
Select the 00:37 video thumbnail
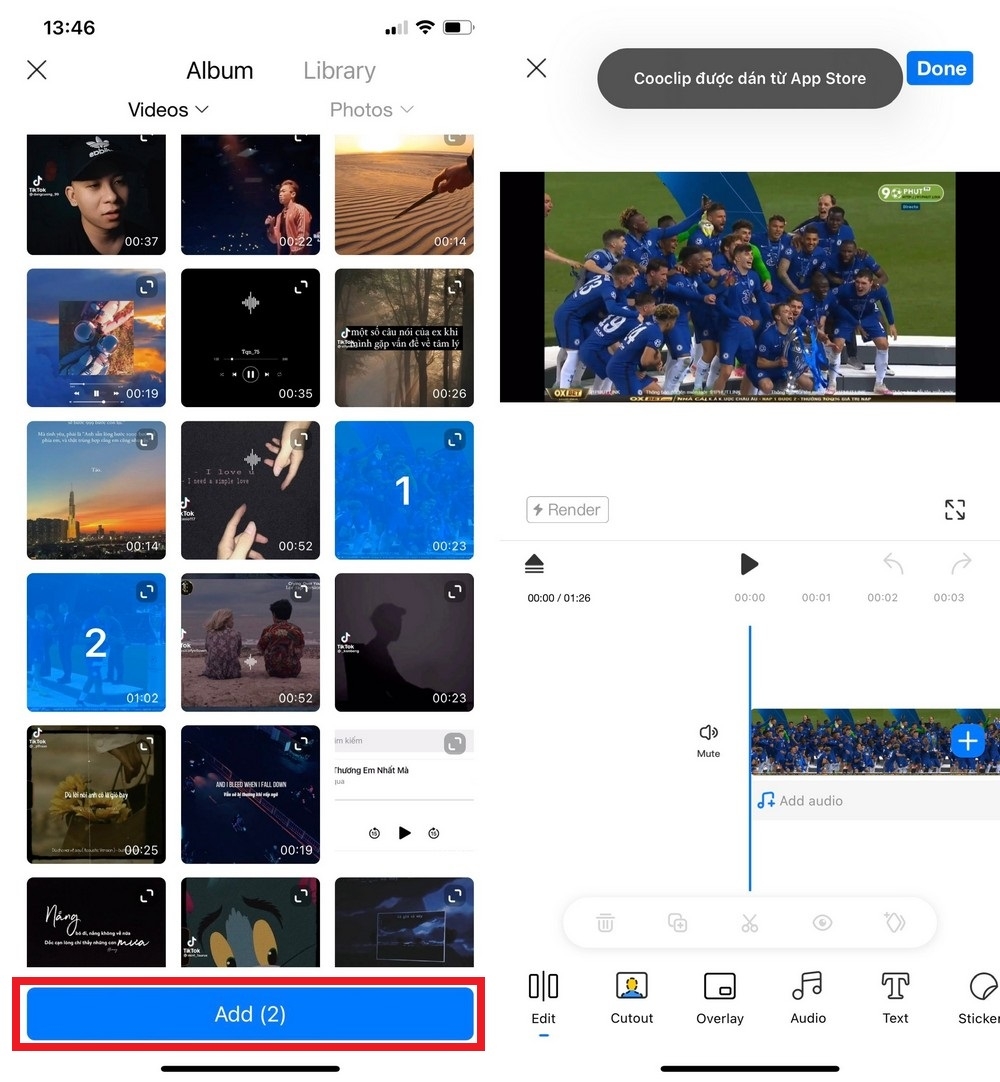pyautogui.click(x=96, y=195)
